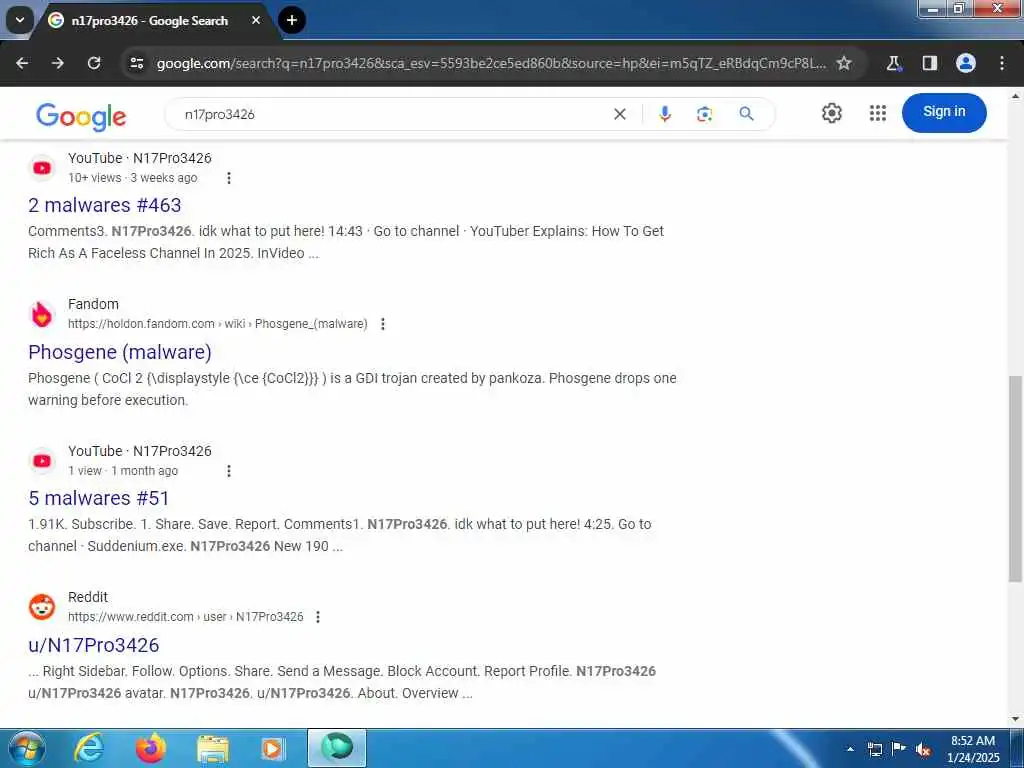Click the address bar URL
This screenshot has width=1024, height=768.
(491, 63)
